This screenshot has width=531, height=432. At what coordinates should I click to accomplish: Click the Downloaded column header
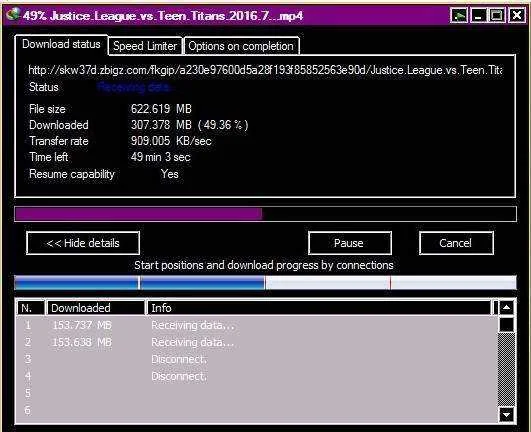[95, 308]
